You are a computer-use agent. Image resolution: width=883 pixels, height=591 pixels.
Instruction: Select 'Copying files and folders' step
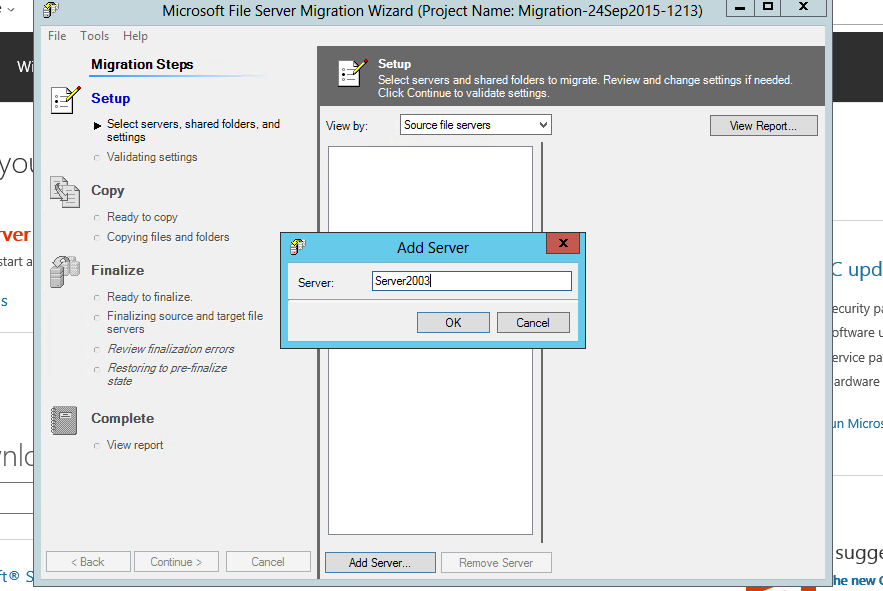168,237
